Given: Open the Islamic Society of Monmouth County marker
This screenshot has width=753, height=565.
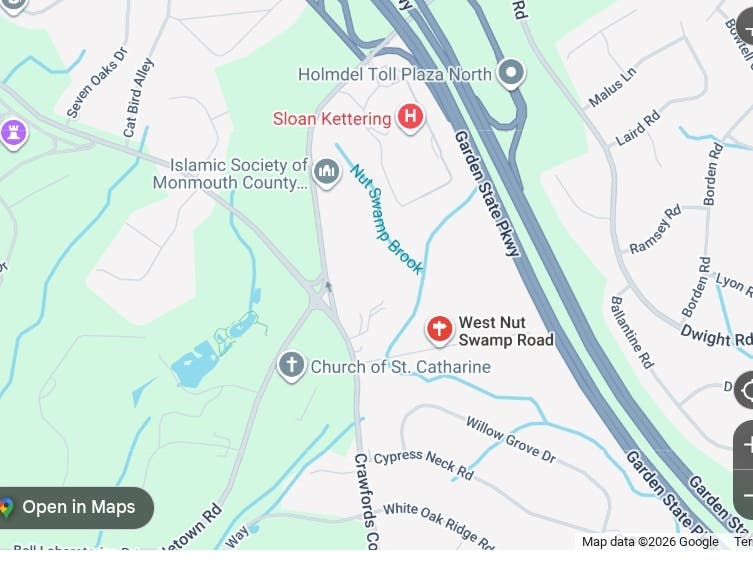Looking at the screenshot, I should 327,173.
